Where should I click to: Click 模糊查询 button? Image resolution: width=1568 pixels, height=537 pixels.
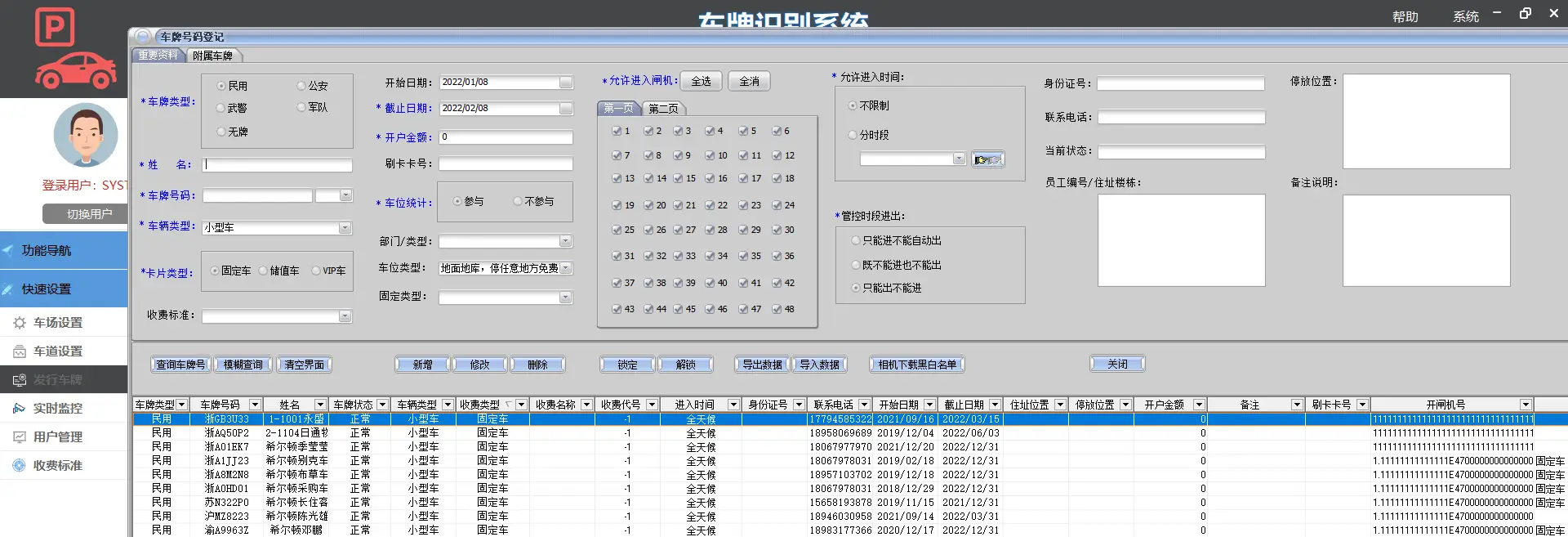click(x=243, y=365)
